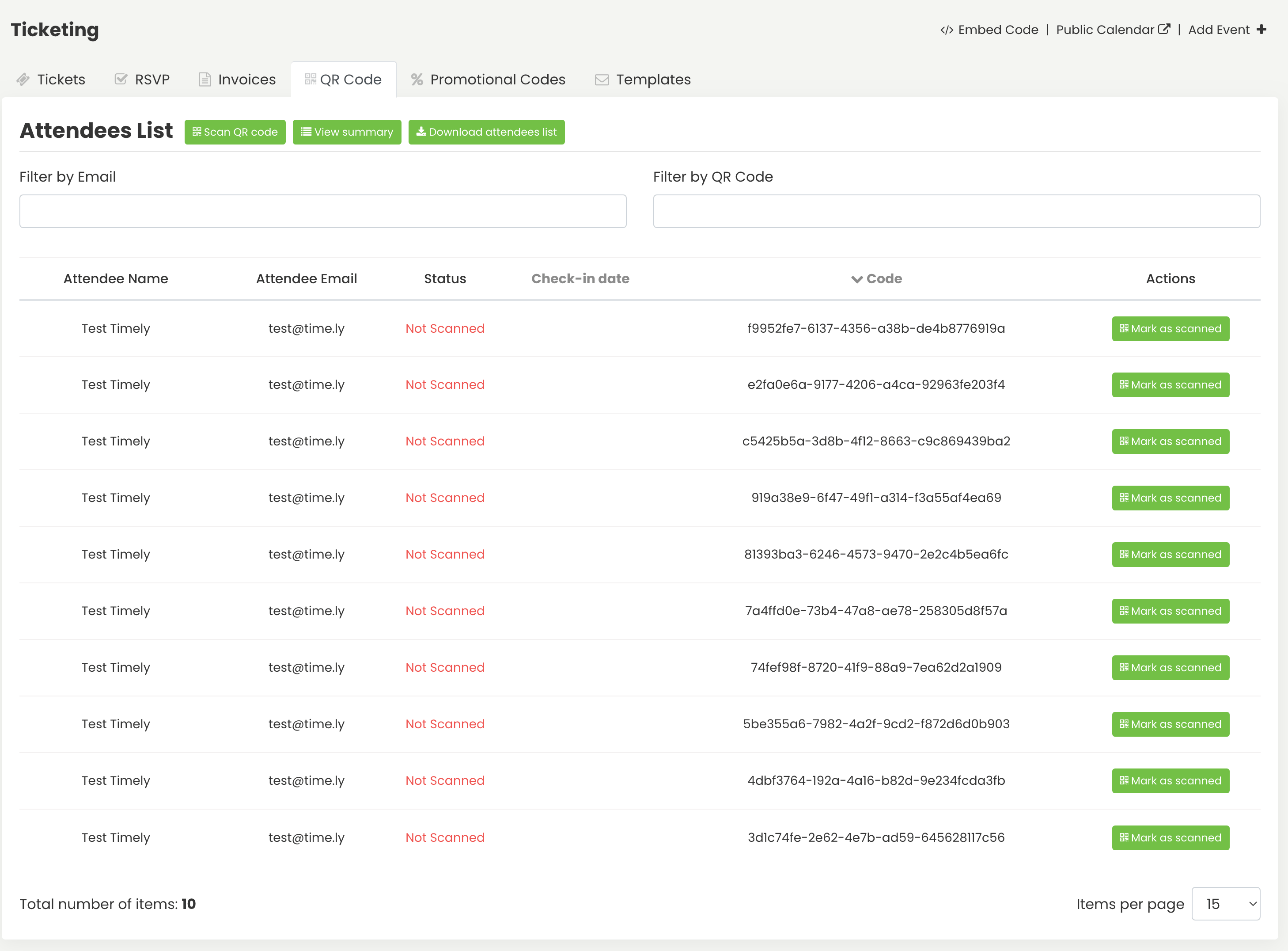Click the ticket icon on Tickets tab
This screenshot has height=951, width=1288.
[x=23, y=80]
